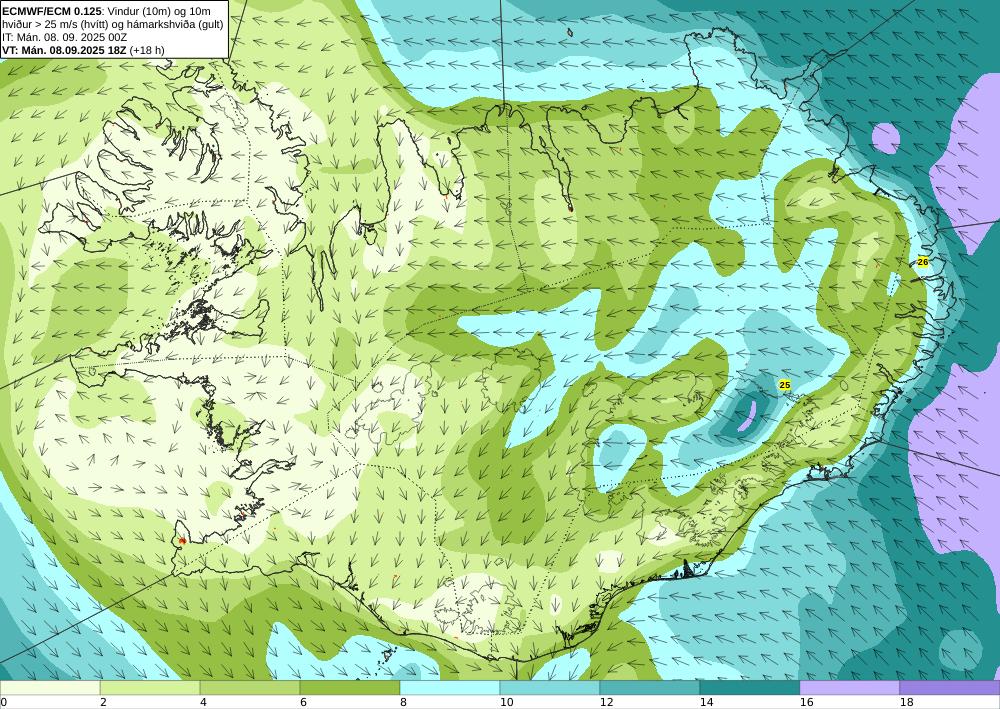Select the 6–8 m/s olive green legend swatch
Viewport: 1000px width, 709px height.
coord(350,688)
